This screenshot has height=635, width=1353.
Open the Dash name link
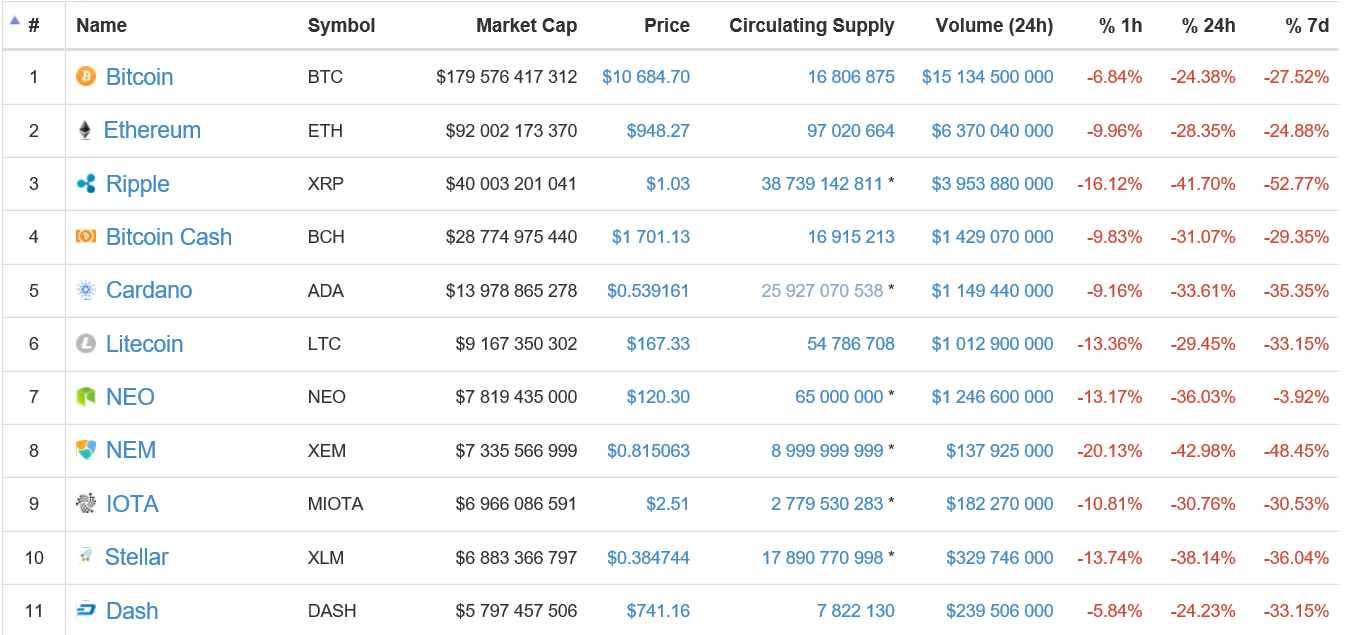pos(132,611)
